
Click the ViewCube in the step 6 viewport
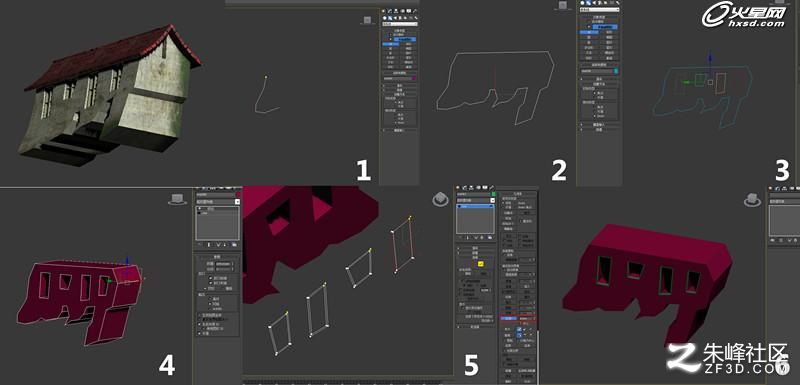(x=752, y=199)
